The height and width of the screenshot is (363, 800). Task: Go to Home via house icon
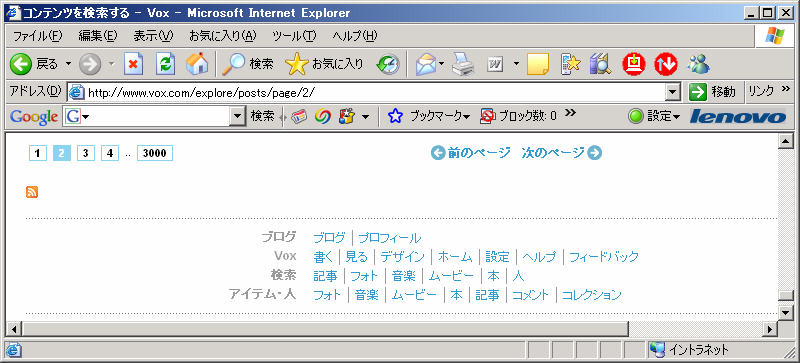coord(197,64)
